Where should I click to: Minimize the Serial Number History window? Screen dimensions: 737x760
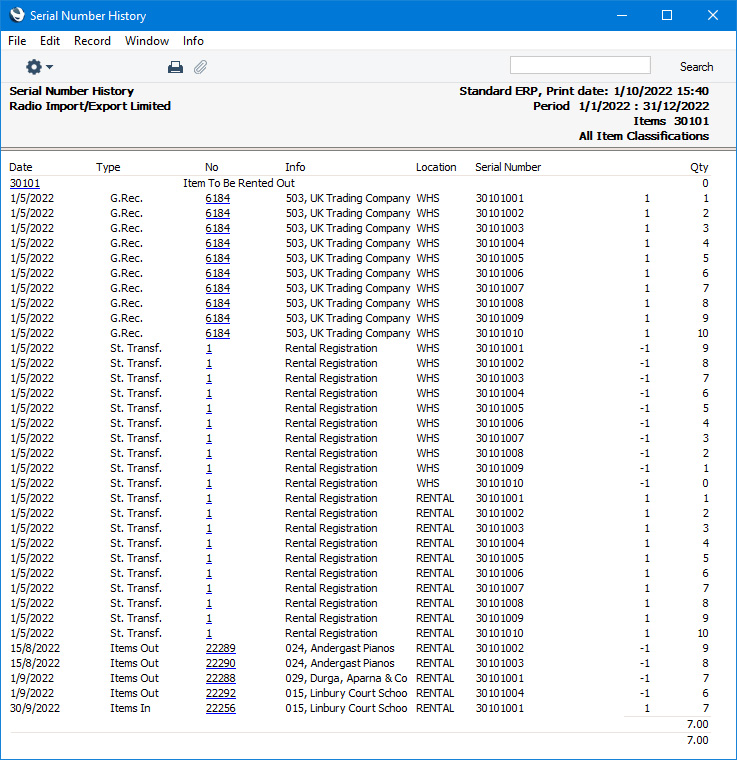[x=622, y=15]
